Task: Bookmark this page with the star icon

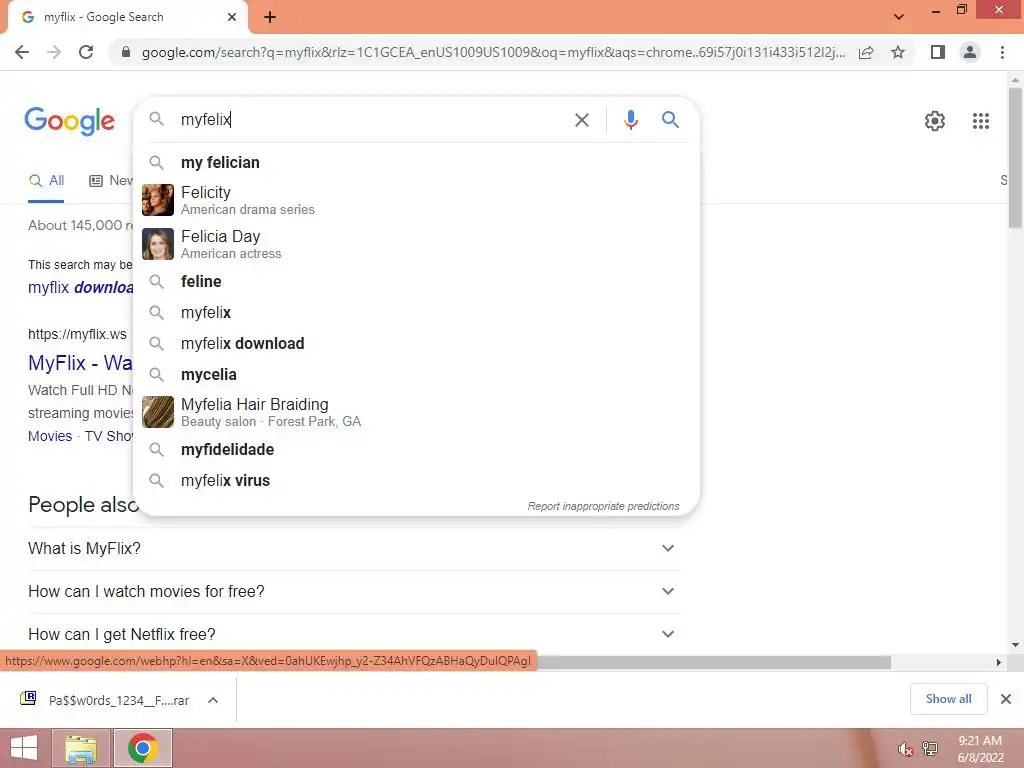Action: click(898, 52)
